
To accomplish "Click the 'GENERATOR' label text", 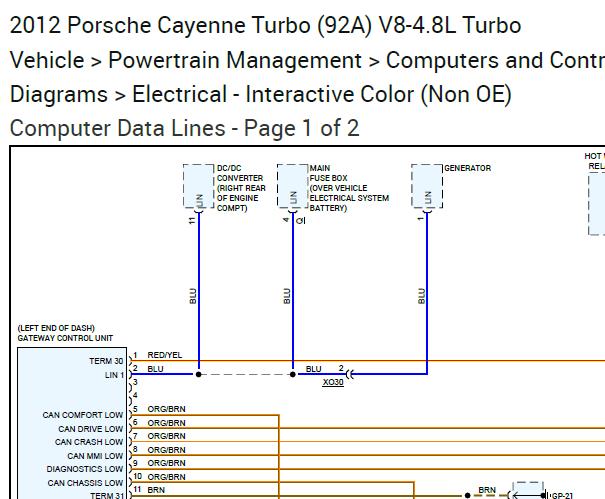I will pos(468,168).
